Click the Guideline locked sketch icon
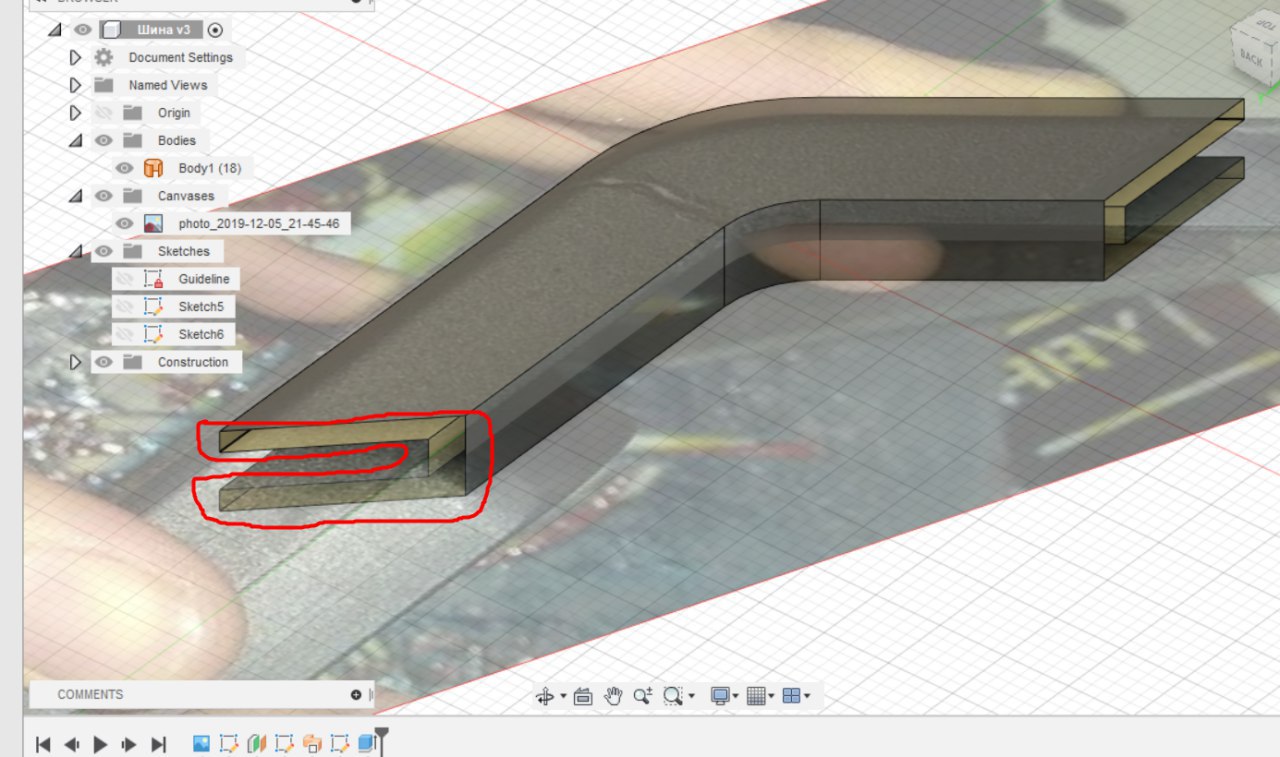This screenshot has height=757, width=1280. point(153,279)
